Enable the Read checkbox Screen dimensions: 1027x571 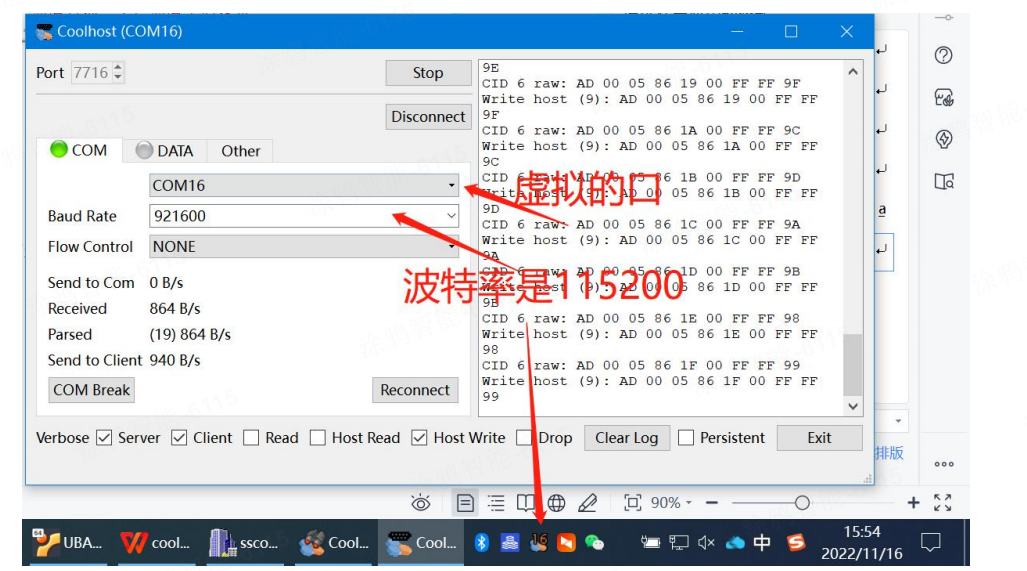click(x=251, y=437)
